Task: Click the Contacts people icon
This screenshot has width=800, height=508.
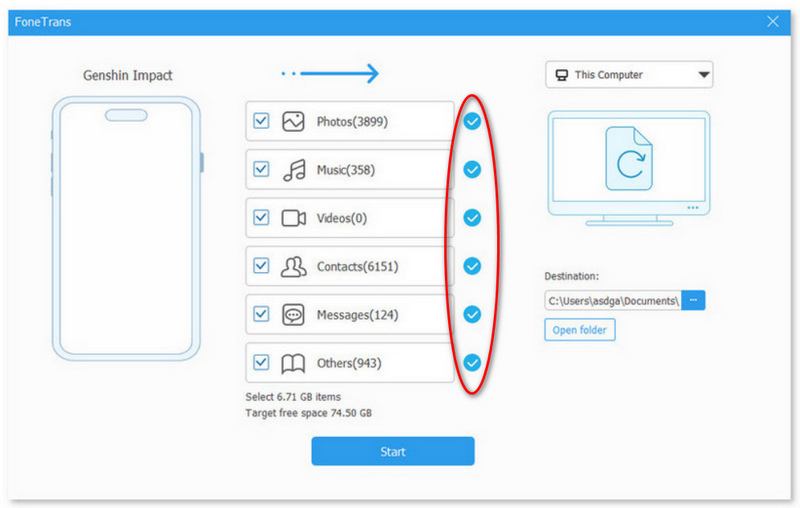Action: click(x=293, y=266)
